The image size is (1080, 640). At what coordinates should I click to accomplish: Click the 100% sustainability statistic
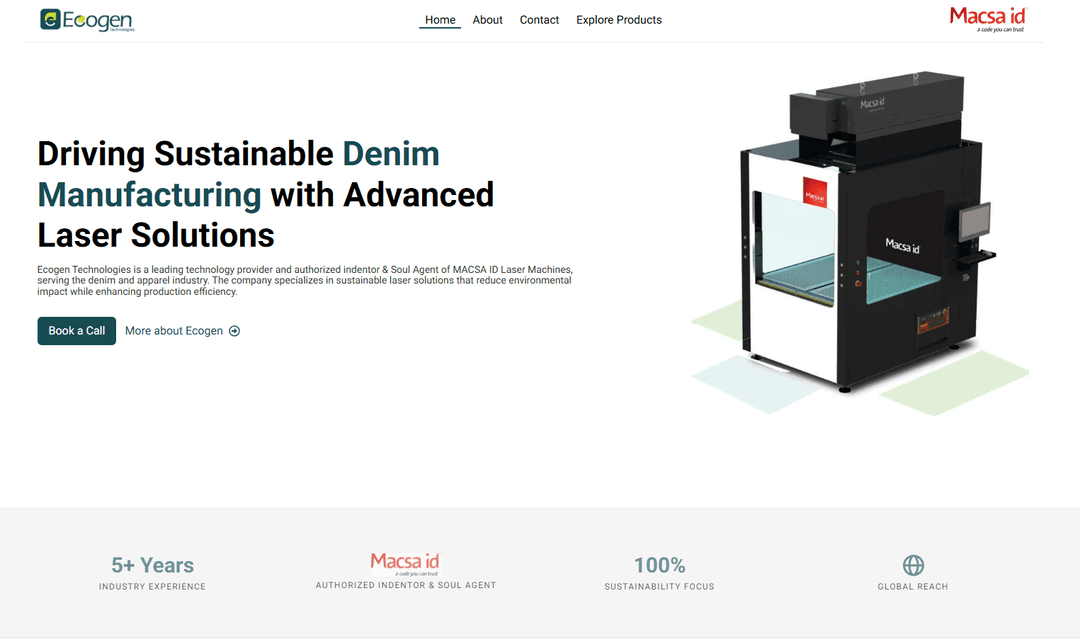[x=659, y=565]
